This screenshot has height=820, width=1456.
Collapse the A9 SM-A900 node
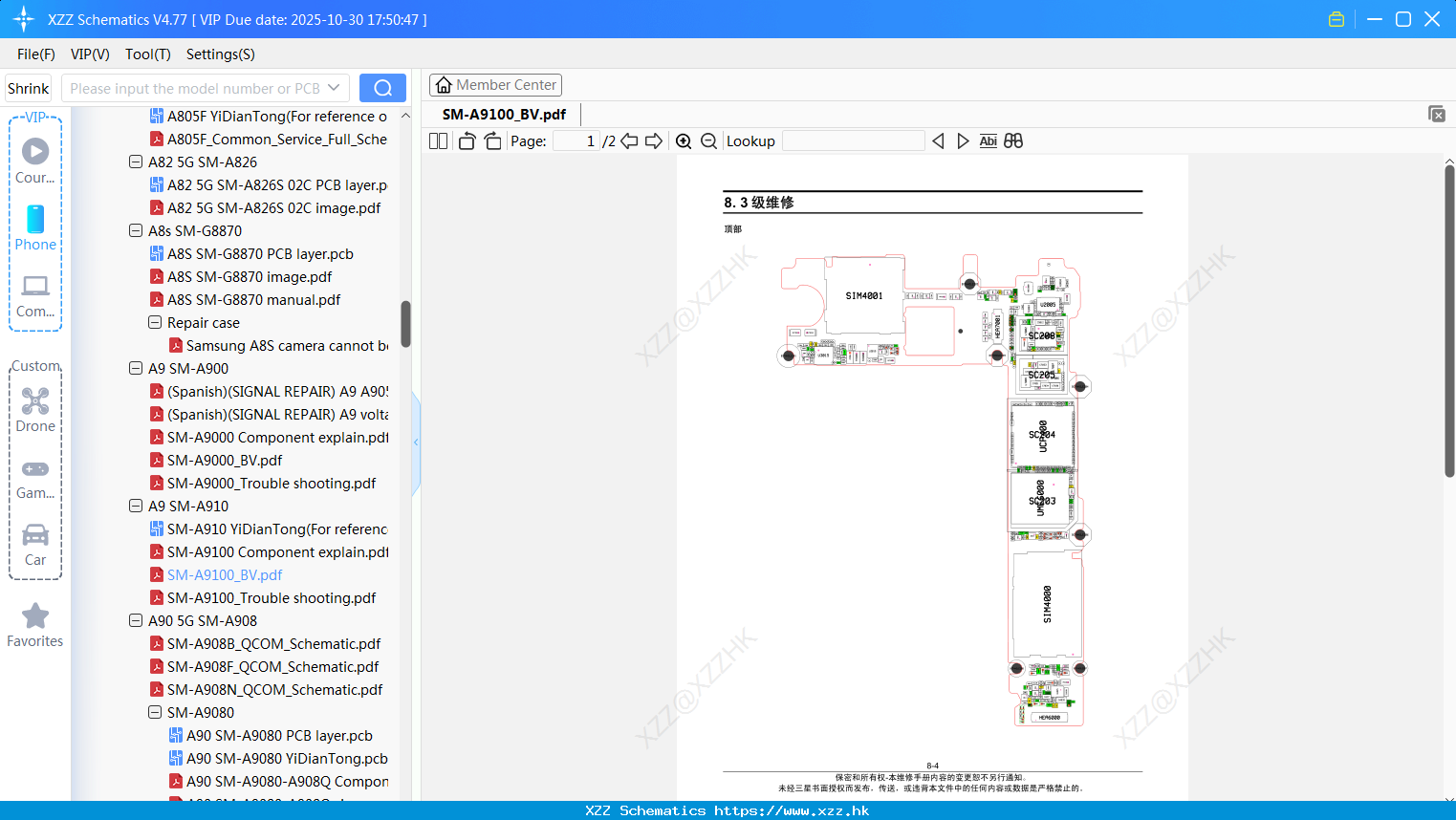[136, 368]
